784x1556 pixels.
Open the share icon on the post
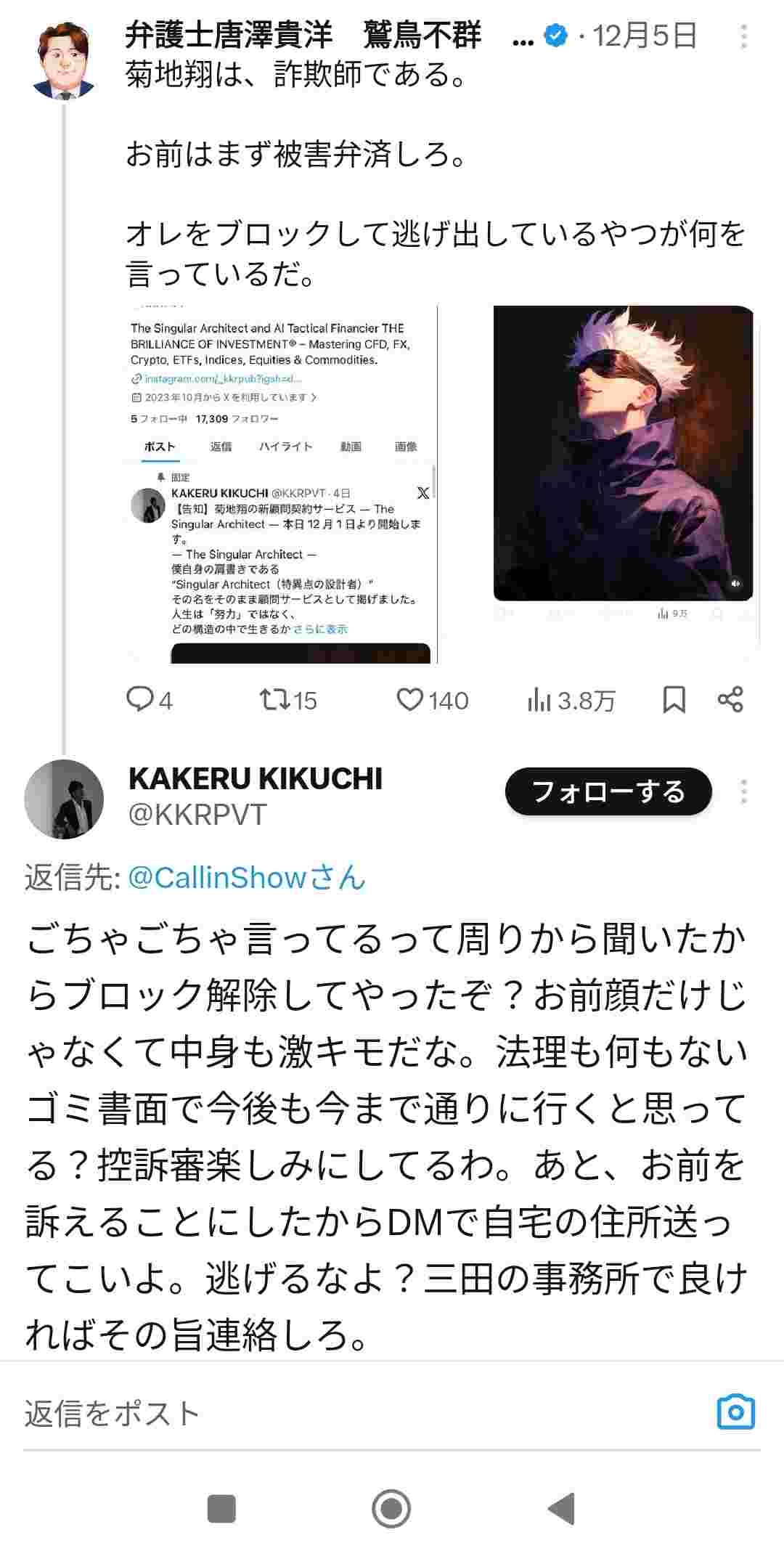[730, 700]
